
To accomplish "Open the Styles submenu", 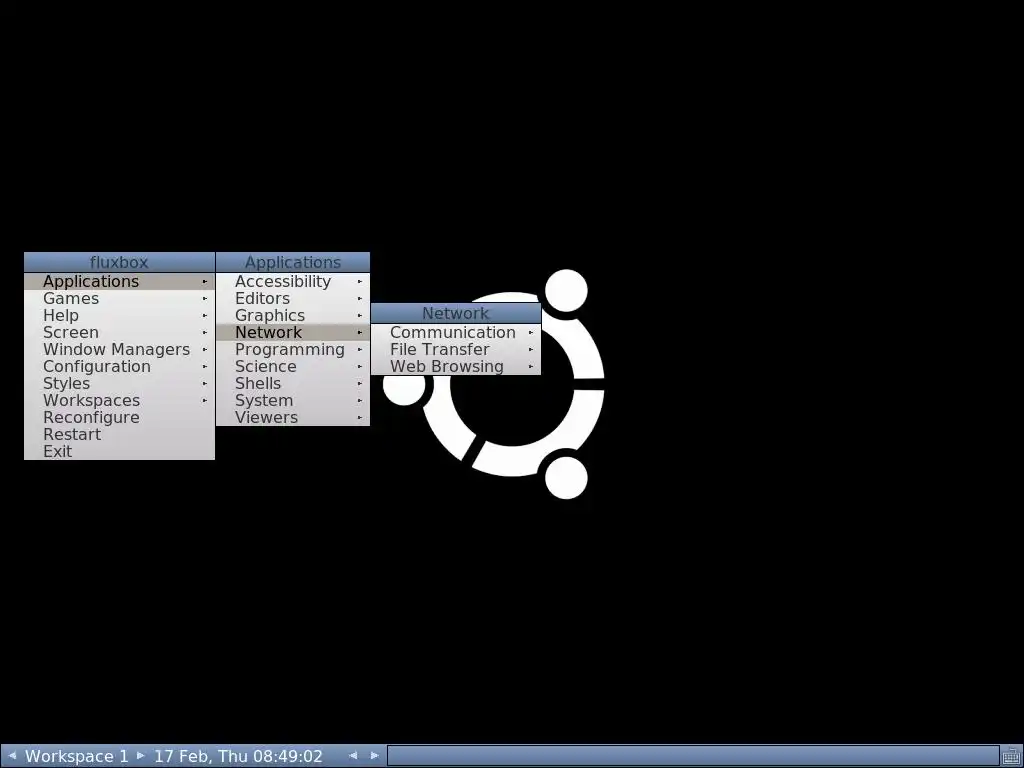I will [x=120, y=383].
